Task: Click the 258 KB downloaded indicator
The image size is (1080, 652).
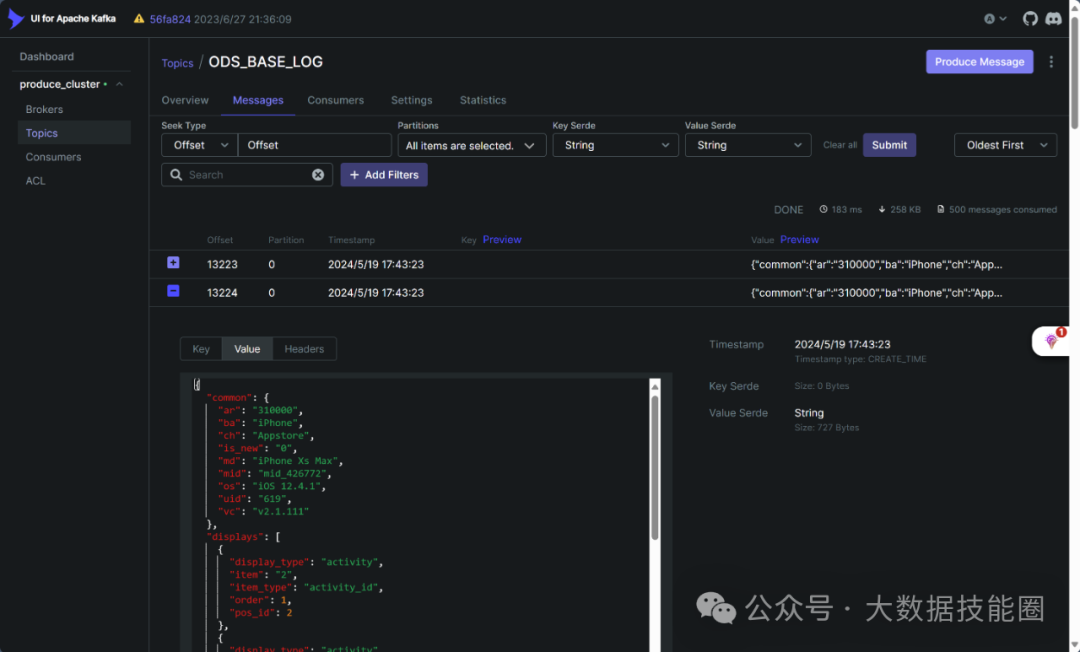Action: coord(900,209)
